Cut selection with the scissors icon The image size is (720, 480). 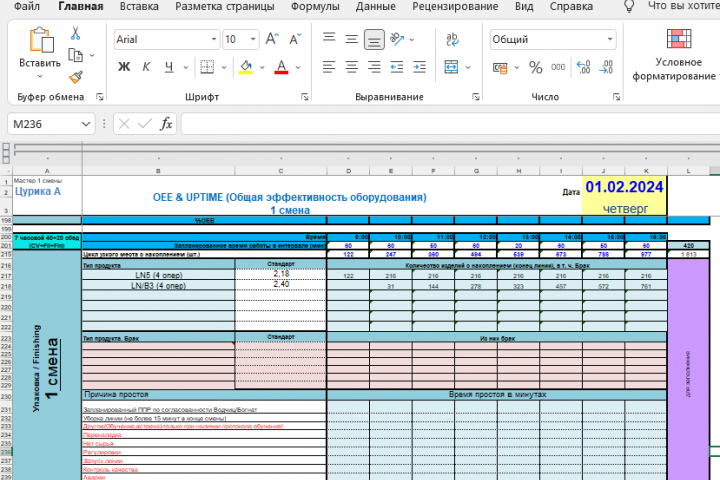point(75,34)
